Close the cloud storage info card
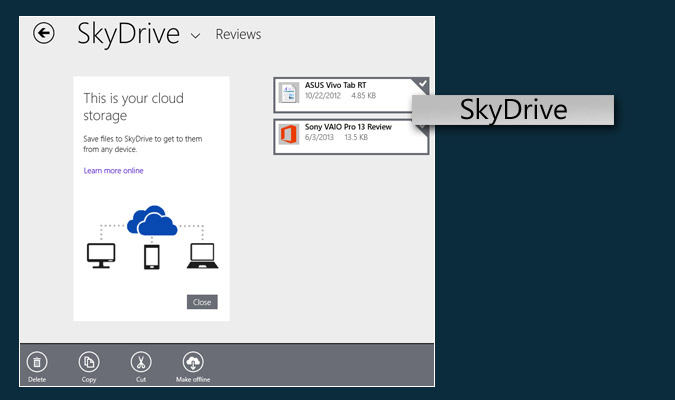The height and width of the screenshot is (400, 675). (x=201, y=302)
